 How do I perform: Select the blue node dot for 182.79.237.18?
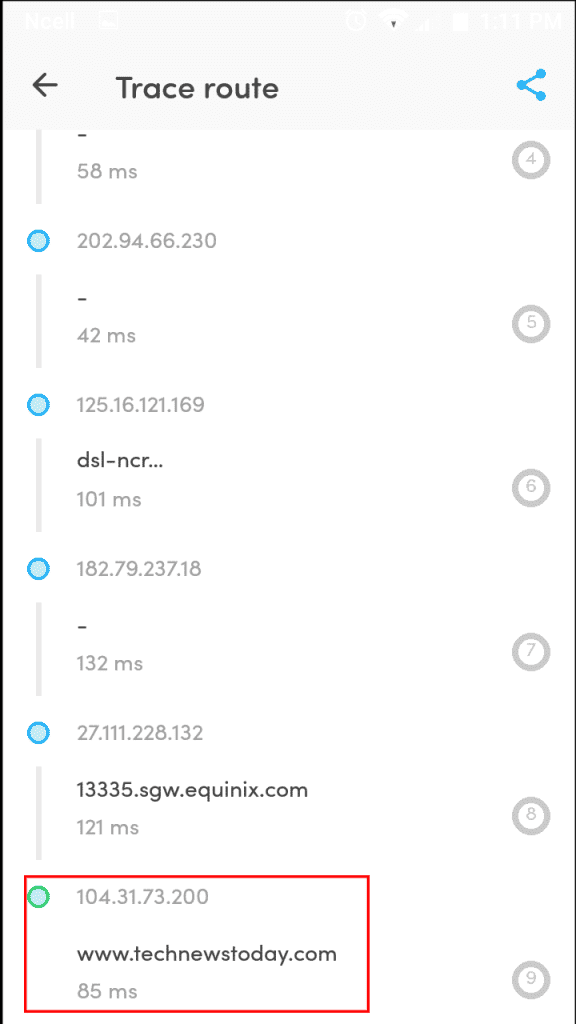[x=38, y=568]
